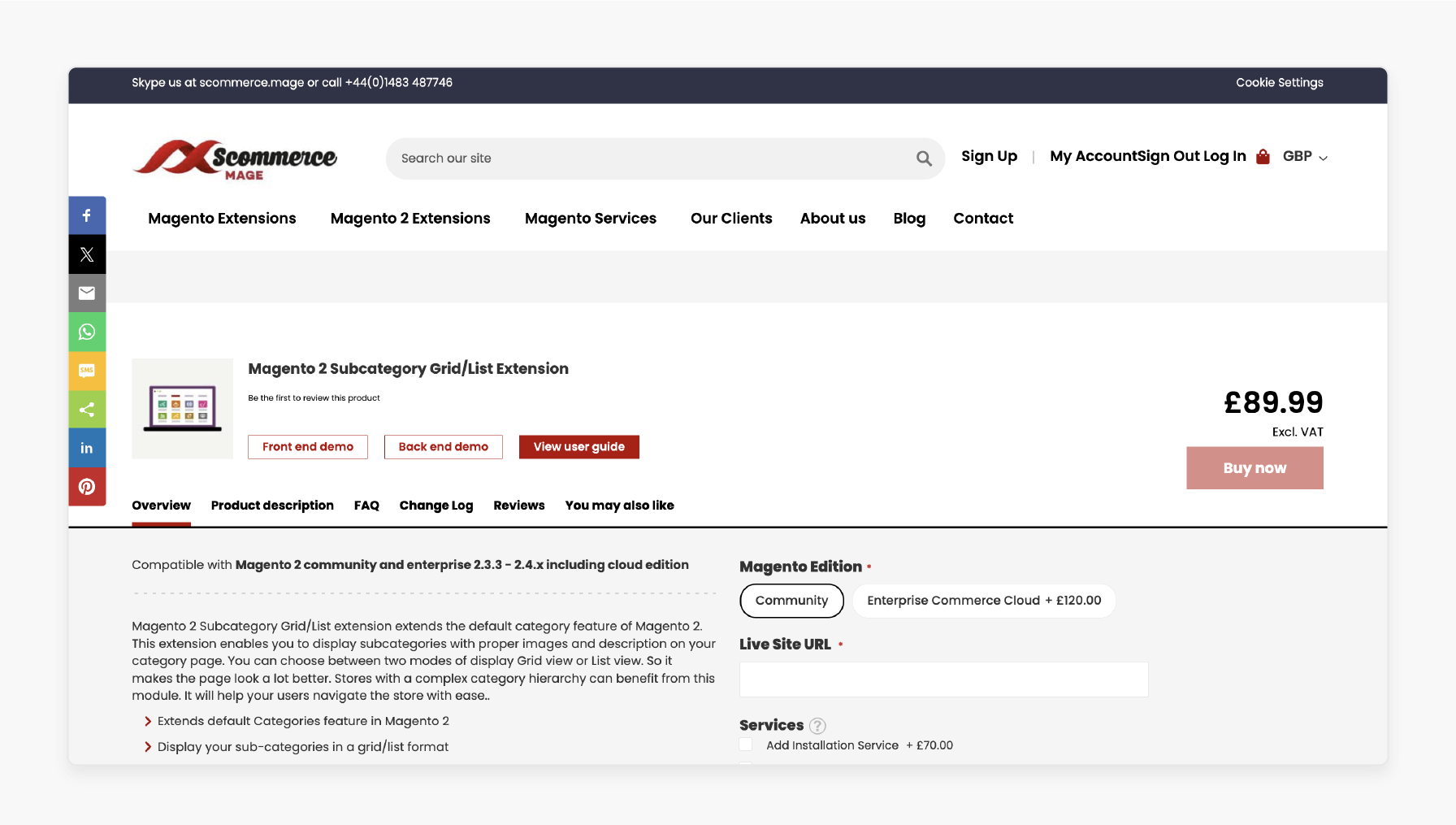Click the Live Site URL input field
Screen dimensions: 1456x825
943,680
